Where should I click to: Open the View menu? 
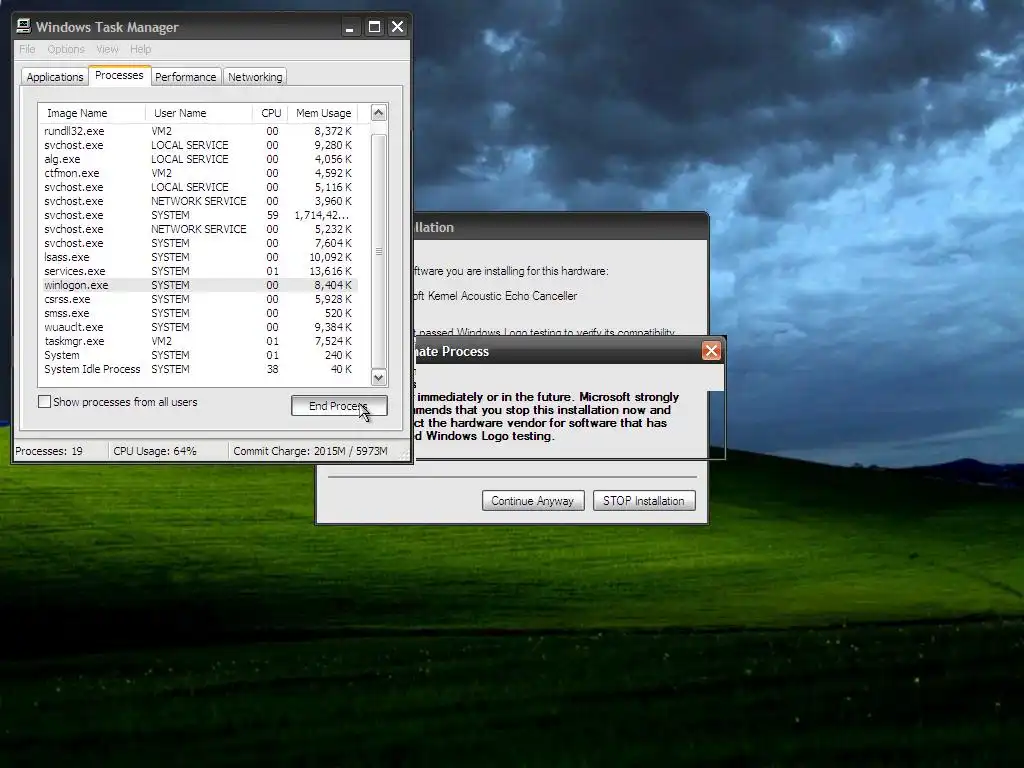107,49
